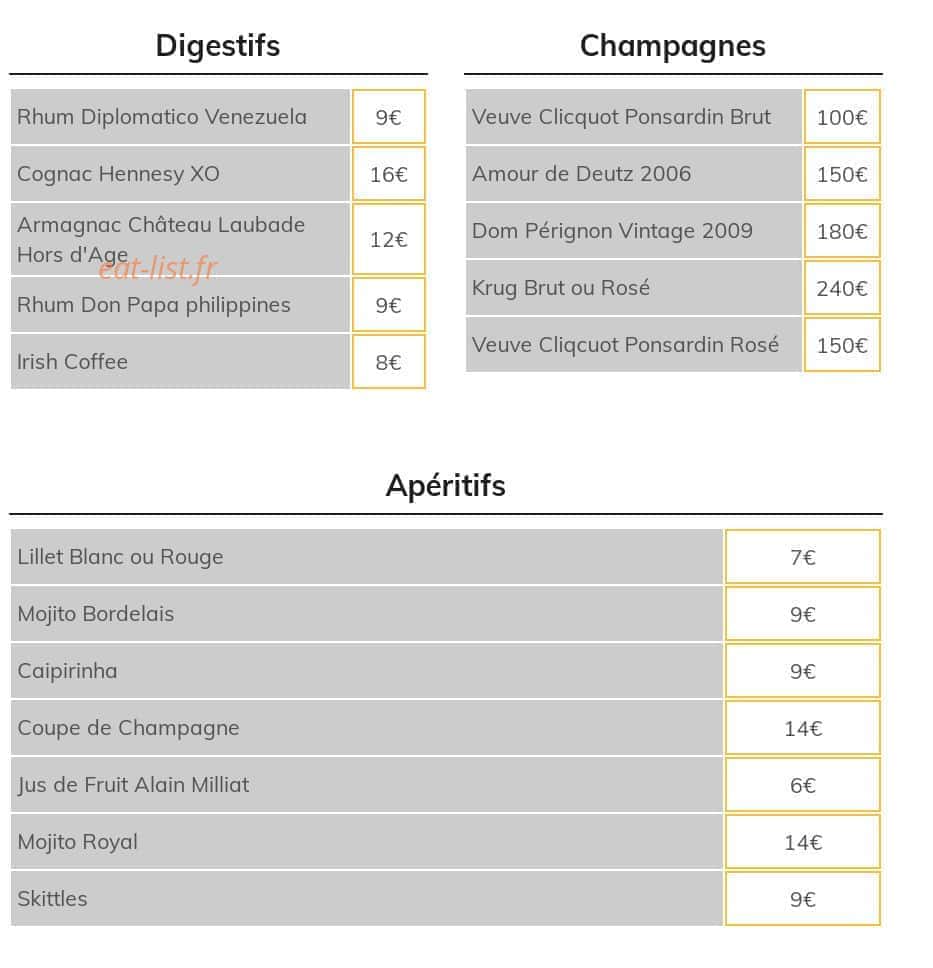Click the 12€ price for Armagnac Château Laubade
The image size is (933, 968).
(388, 240)
